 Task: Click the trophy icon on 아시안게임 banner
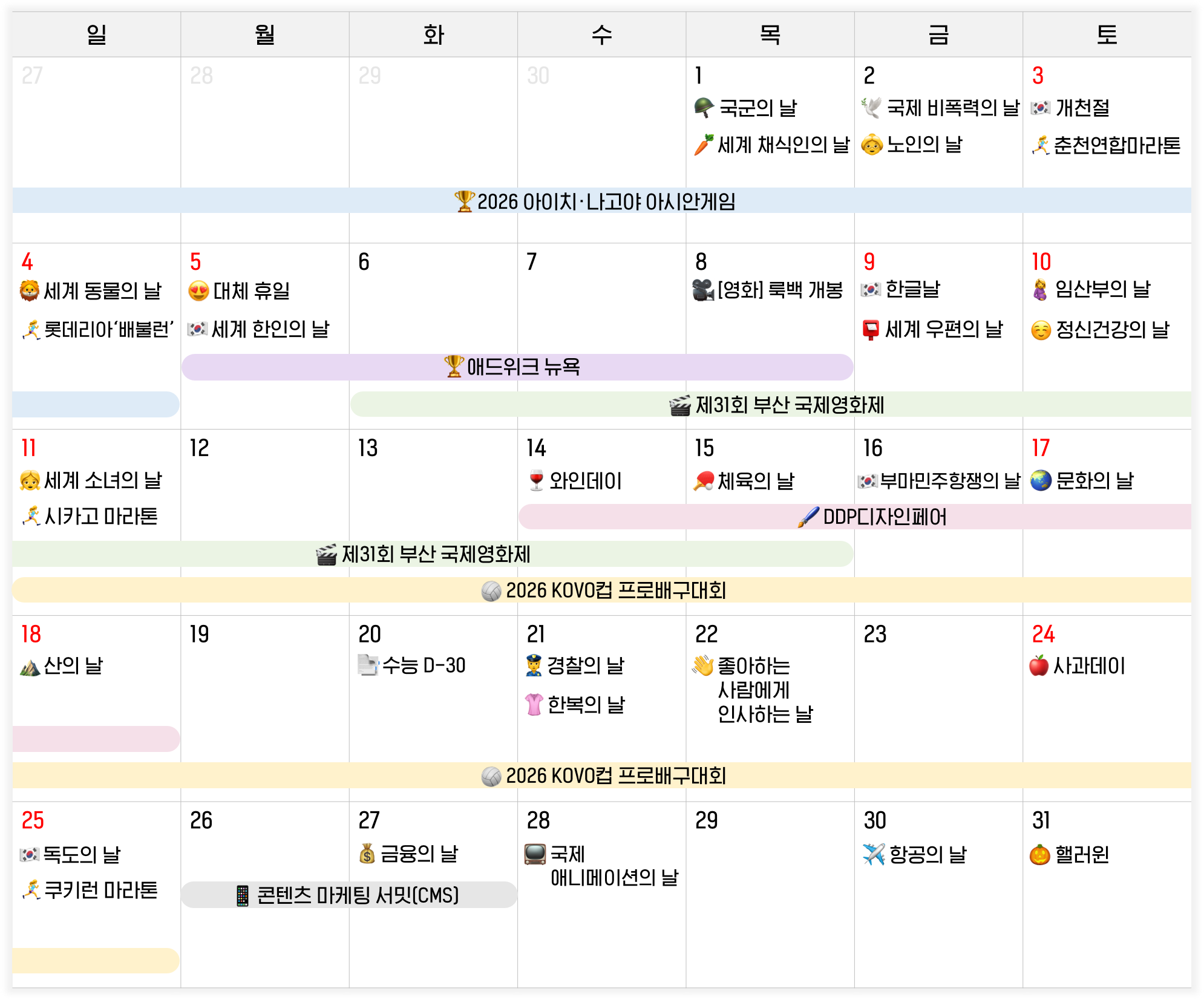coord(464,201)
